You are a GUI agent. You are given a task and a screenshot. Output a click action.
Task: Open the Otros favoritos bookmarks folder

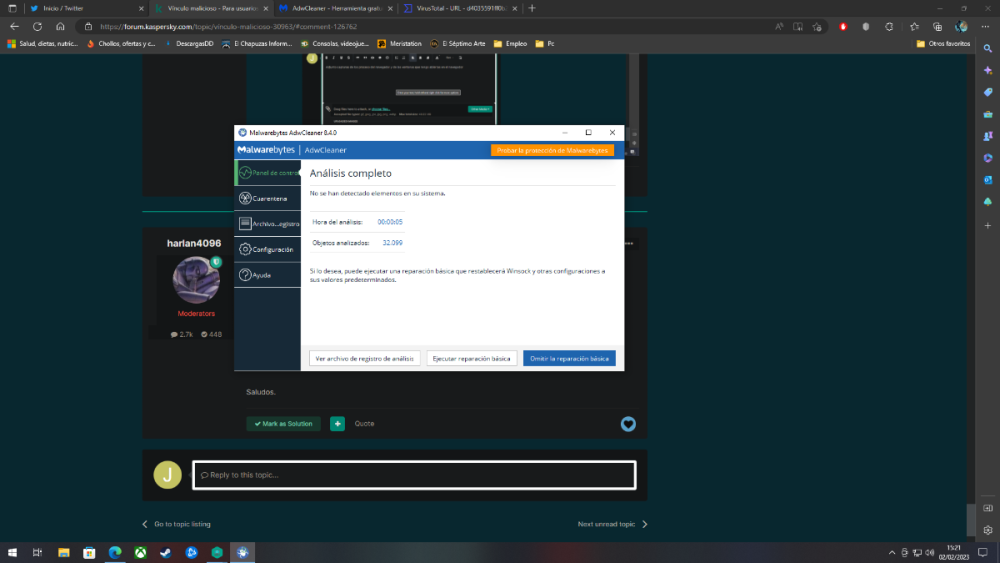click(943, 44)
